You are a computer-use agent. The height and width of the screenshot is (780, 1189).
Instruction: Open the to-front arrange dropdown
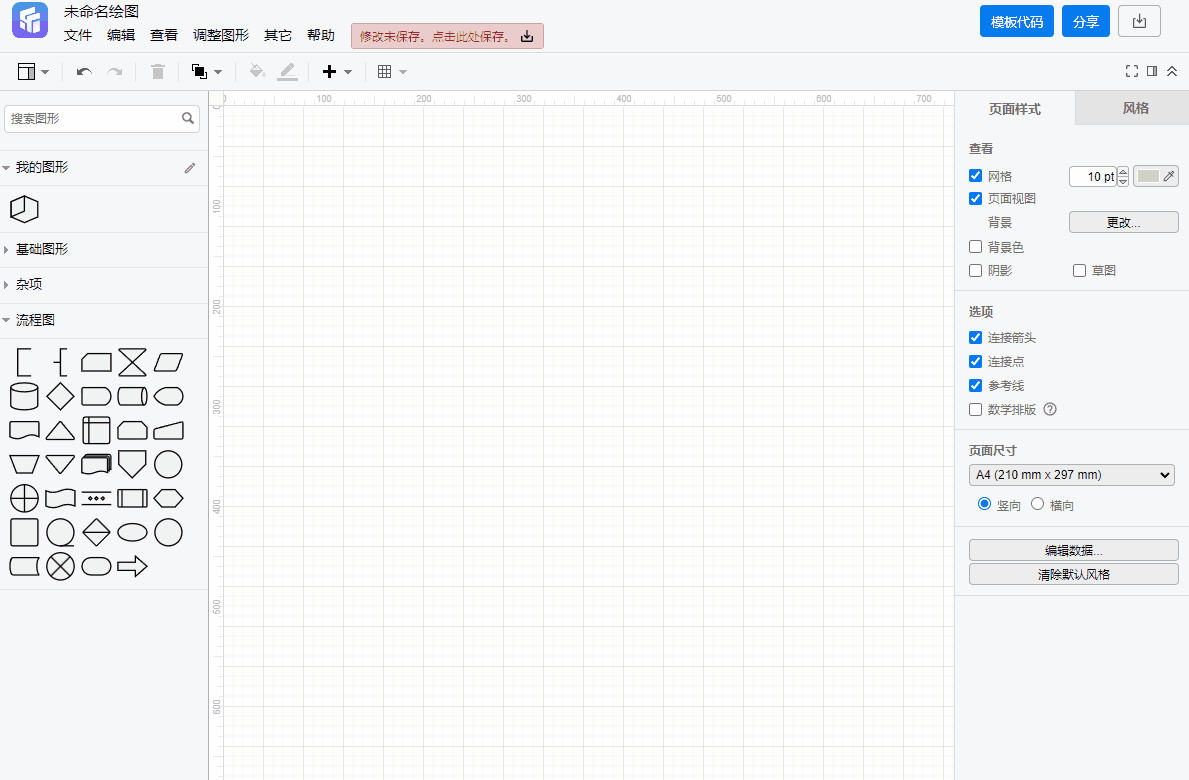[206, 72]
